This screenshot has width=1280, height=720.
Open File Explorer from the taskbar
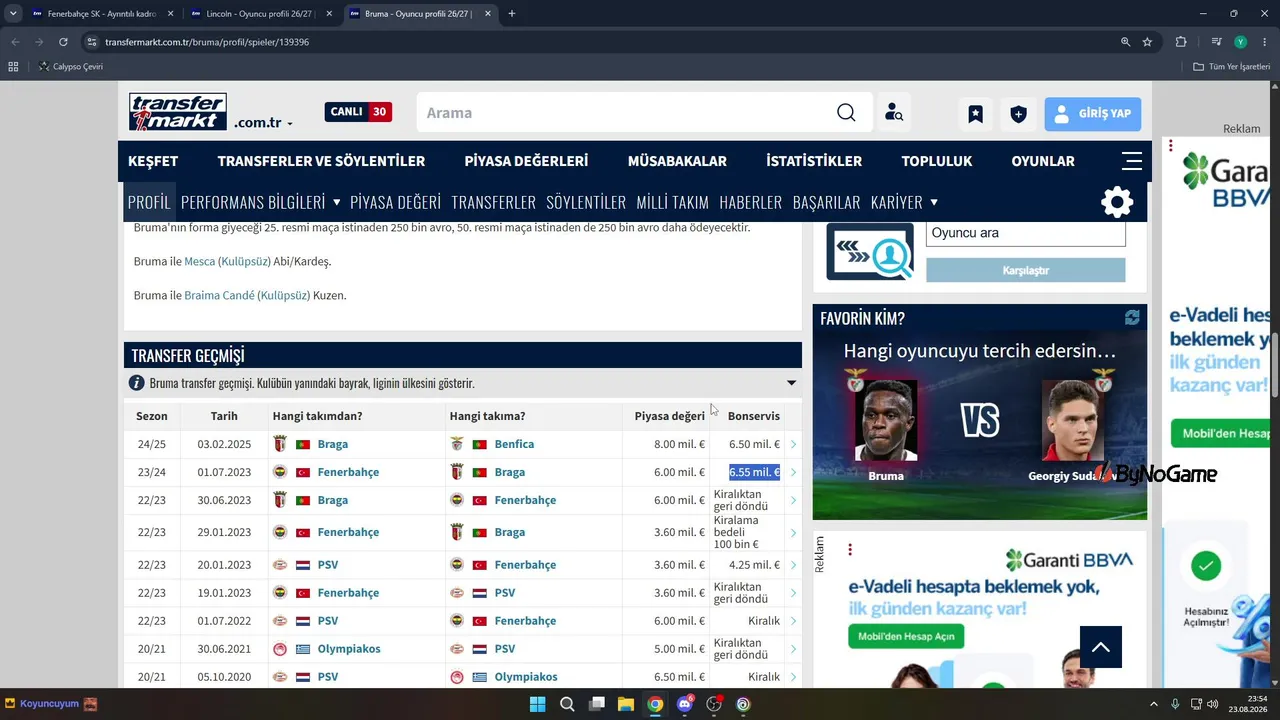click(x=625, y=704)
